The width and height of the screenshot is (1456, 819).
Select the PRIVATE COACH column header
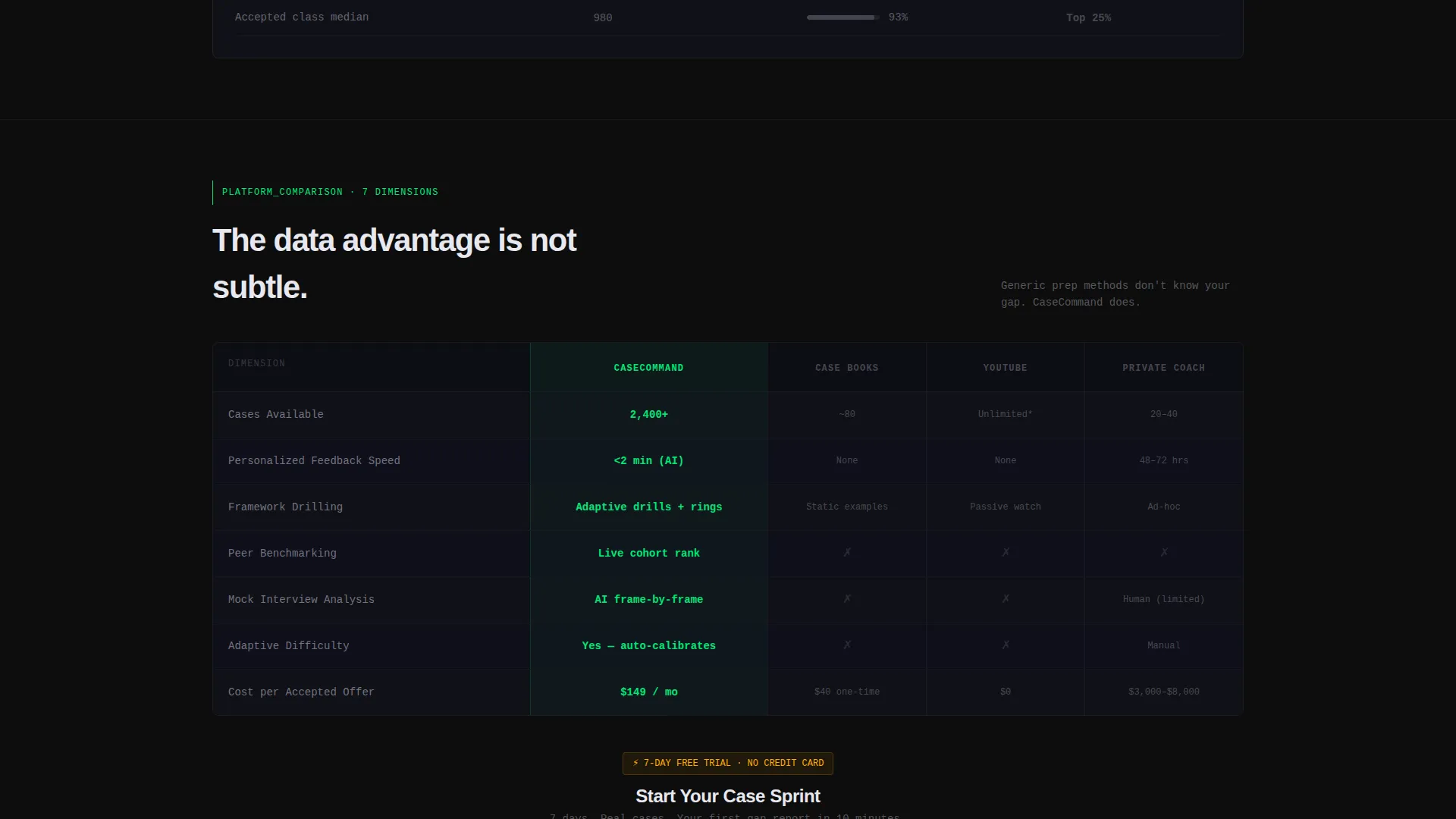pos(1164,368)
